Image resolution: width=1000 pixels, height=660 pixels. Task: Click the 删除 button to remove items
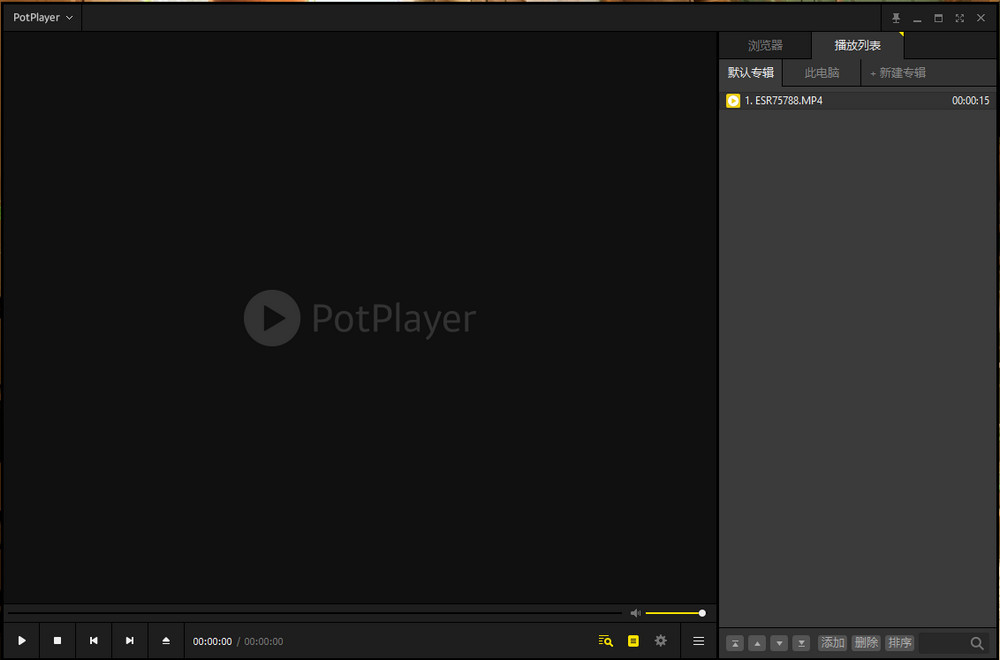866,643
